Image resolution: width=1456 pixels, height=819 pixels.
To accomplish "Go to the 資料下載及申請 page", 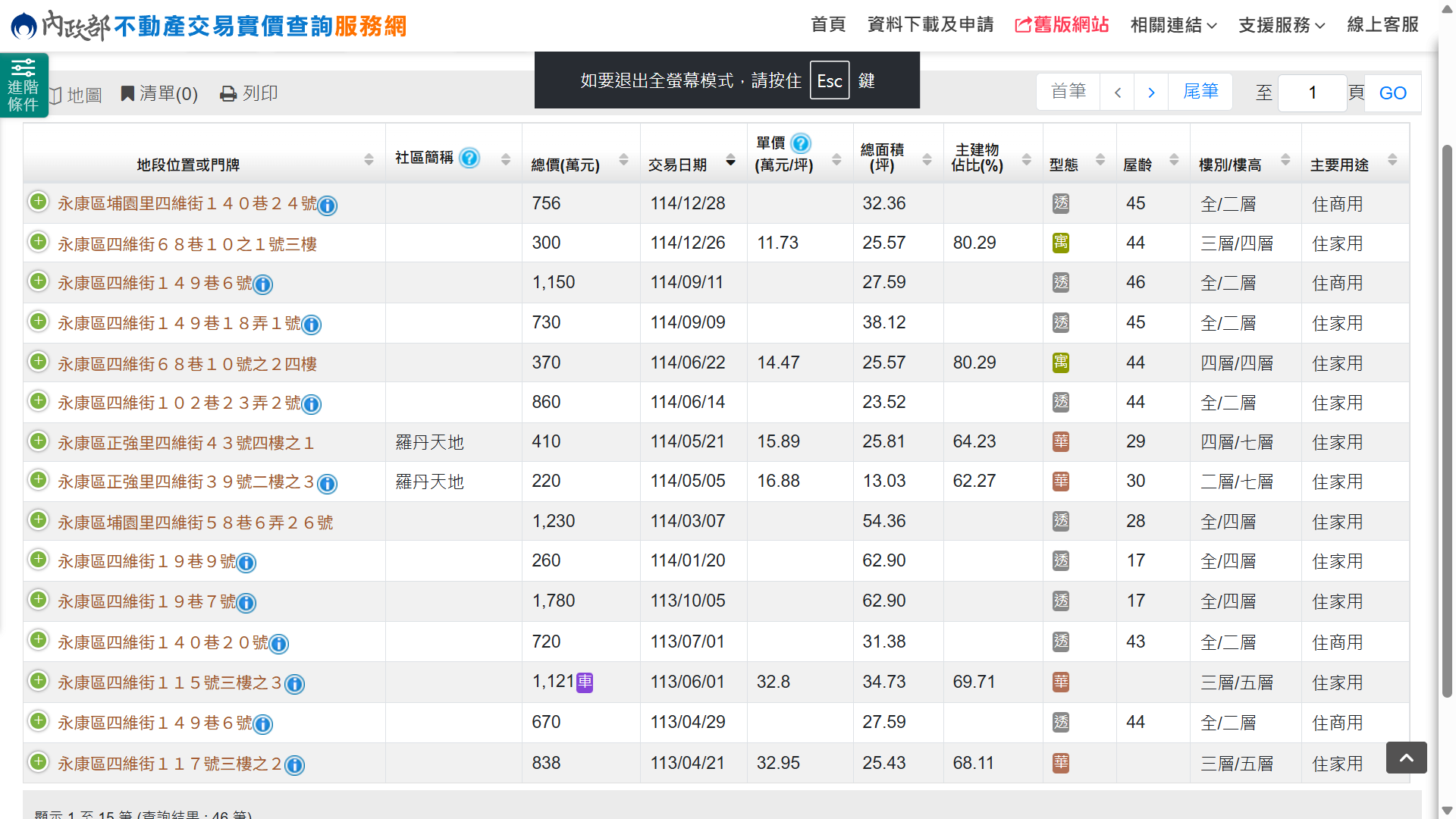I will pos(930,25).
